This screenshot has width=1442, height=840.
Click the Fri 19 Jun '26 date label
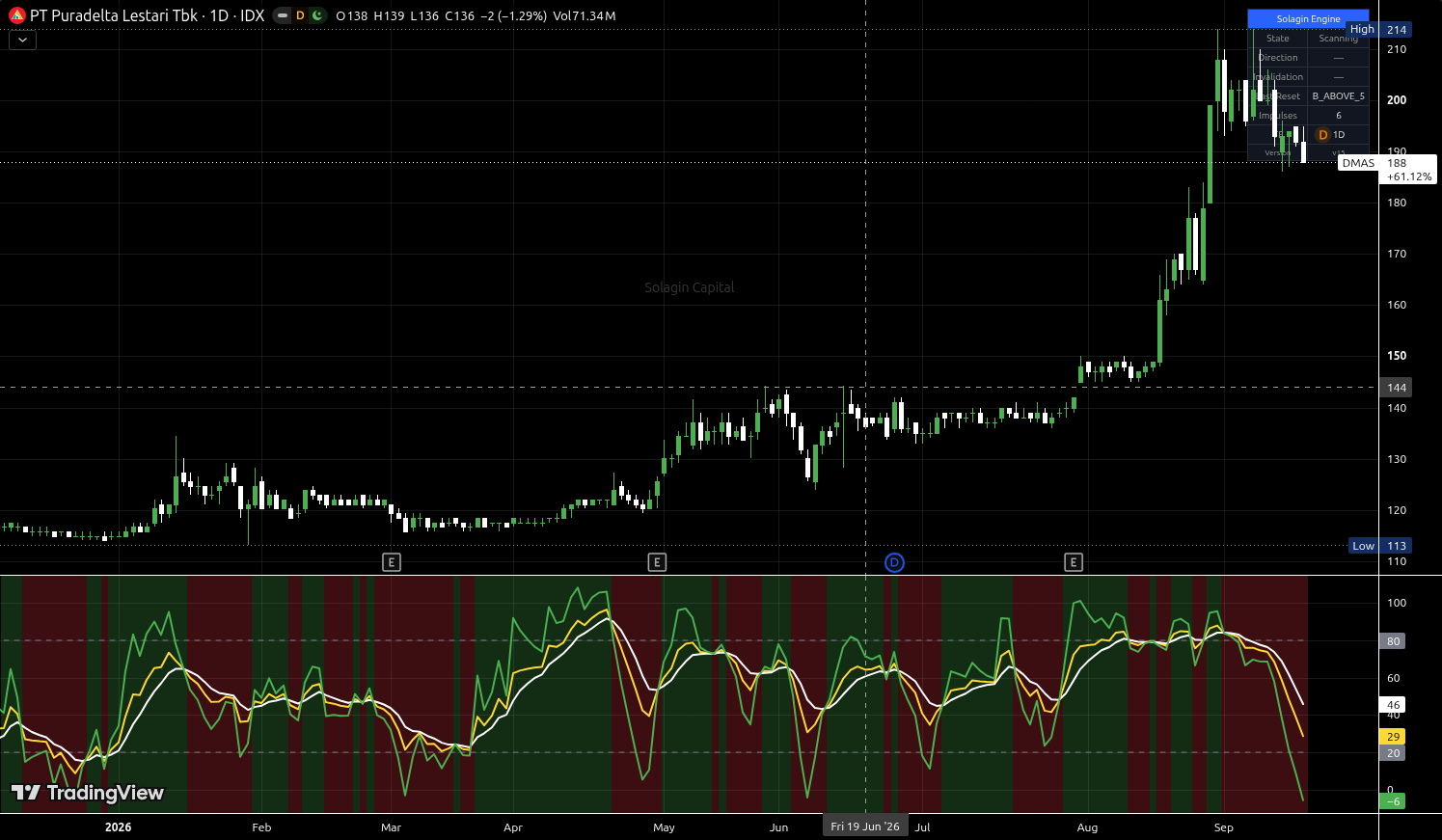[x=865, y=826]
